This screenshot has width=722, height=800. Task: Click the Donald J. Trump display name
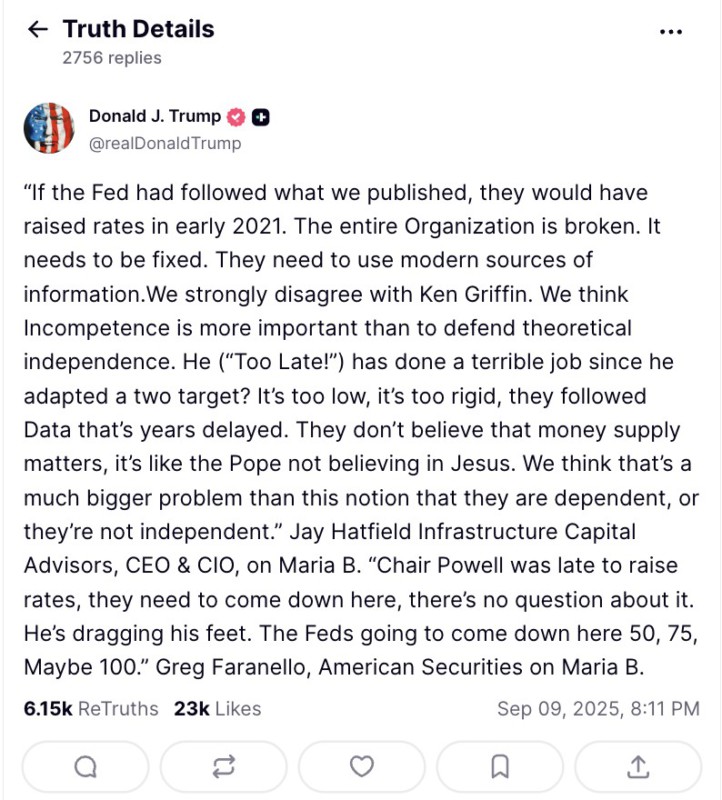pyautogui.click(x=154, y=116)
